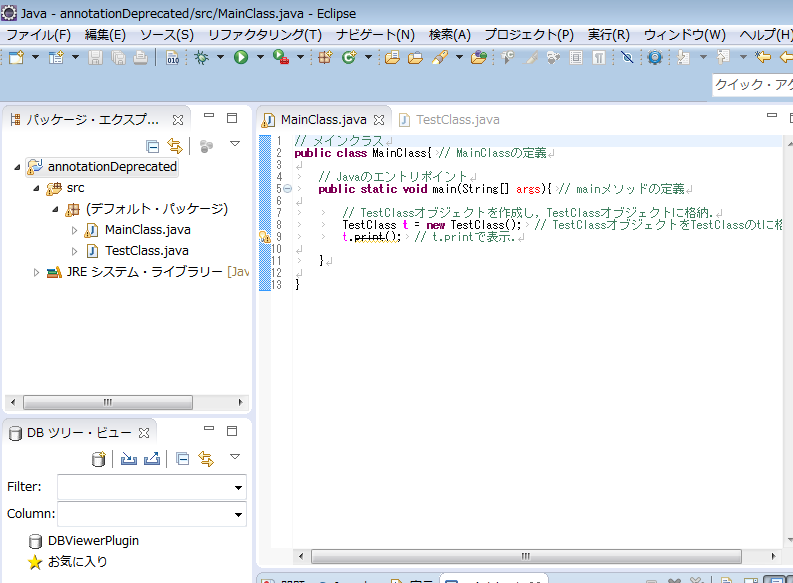Select DBViewerPlugin in DB tree
The width and height of the screenshot is (793, 583).
tap(93, 541)
